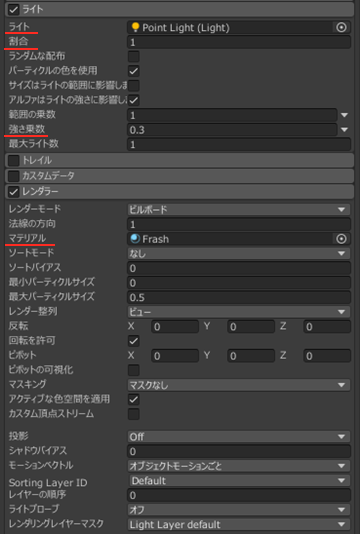The height and width of the screenshot is (534, 360).
Task: Click the Point Light bulb icon
Action: [x=135, y=27]
